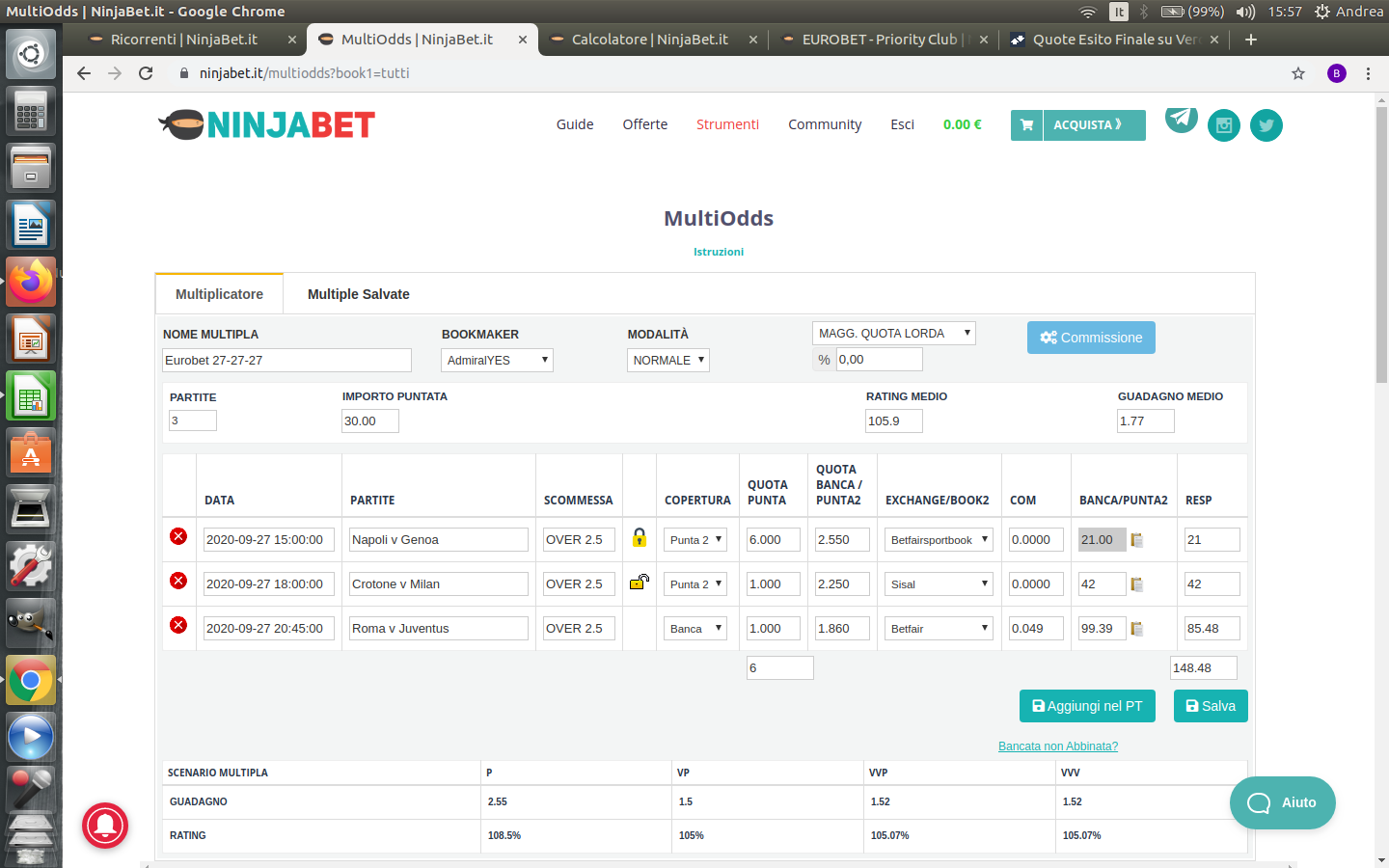Open NinjaBet Twitter icon

click(1266, 125)
